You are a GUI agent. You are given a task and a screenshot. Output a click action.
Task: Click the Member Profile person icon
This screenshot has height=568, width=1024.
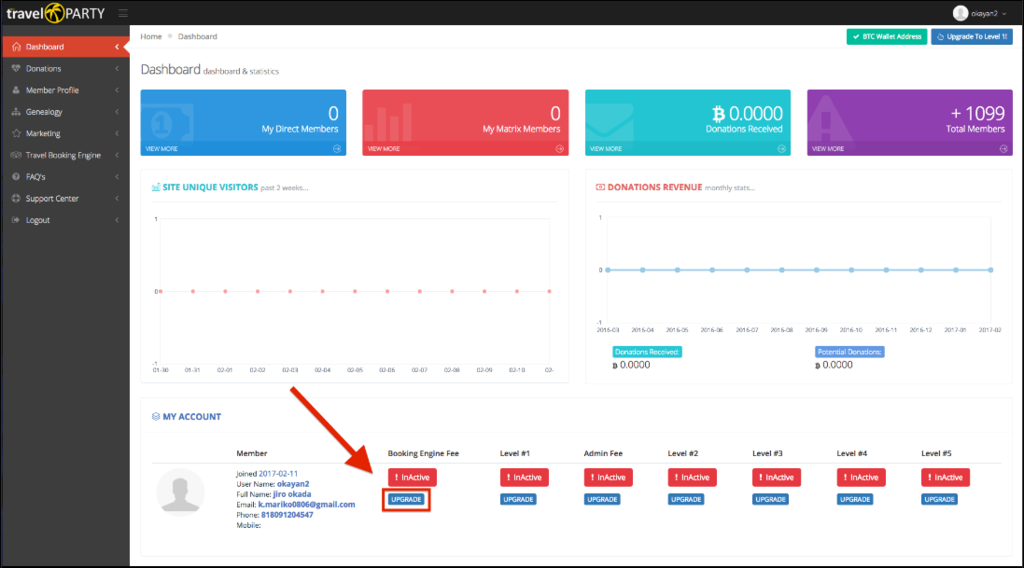(16, 90)
